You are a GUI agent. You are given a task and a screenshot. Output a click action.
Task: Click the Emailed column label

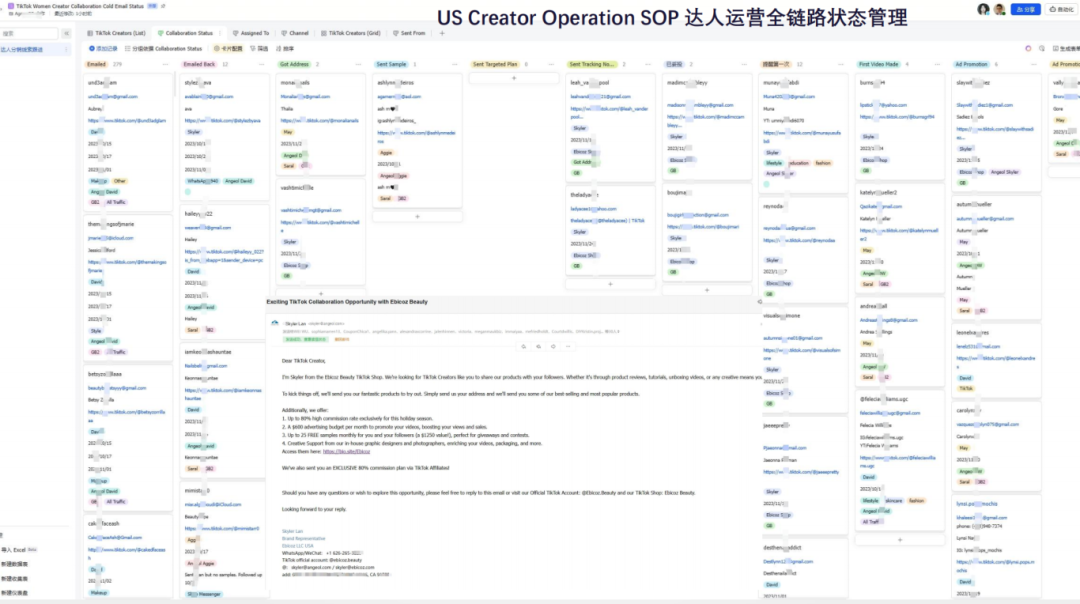96,64
